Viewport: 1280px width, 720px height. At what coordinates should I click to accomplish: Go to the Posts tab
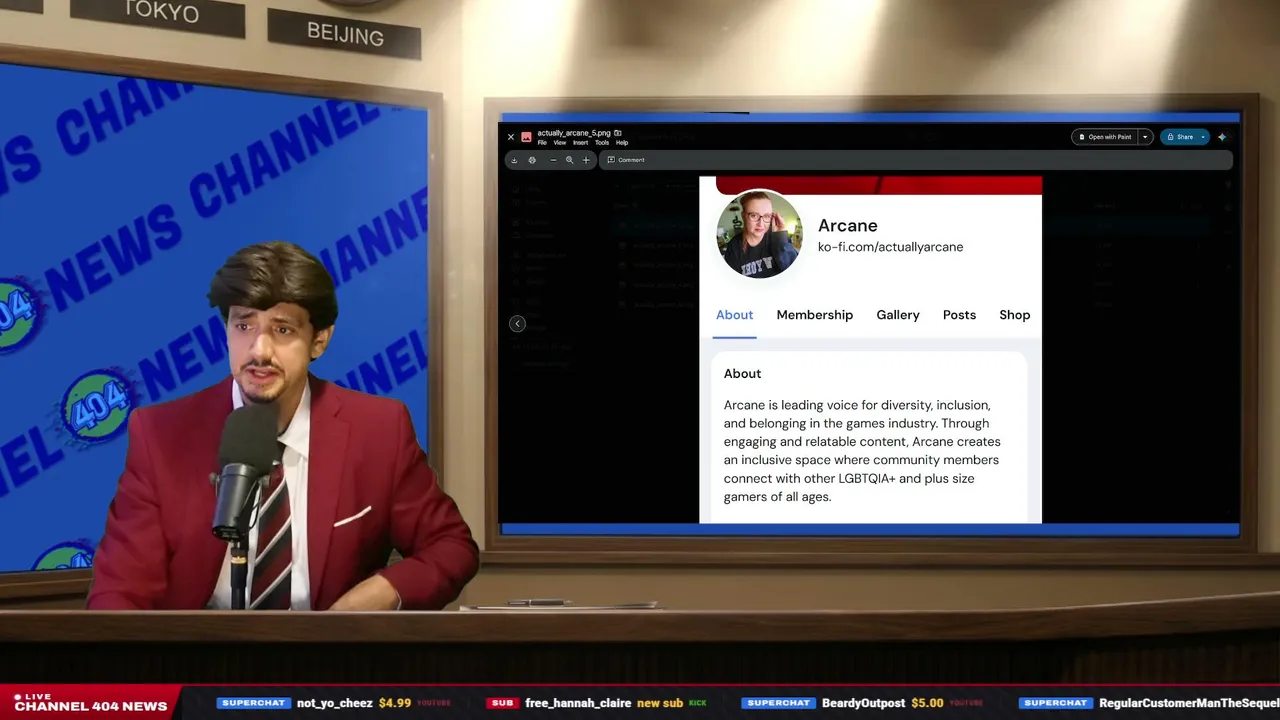coord(959,315)
